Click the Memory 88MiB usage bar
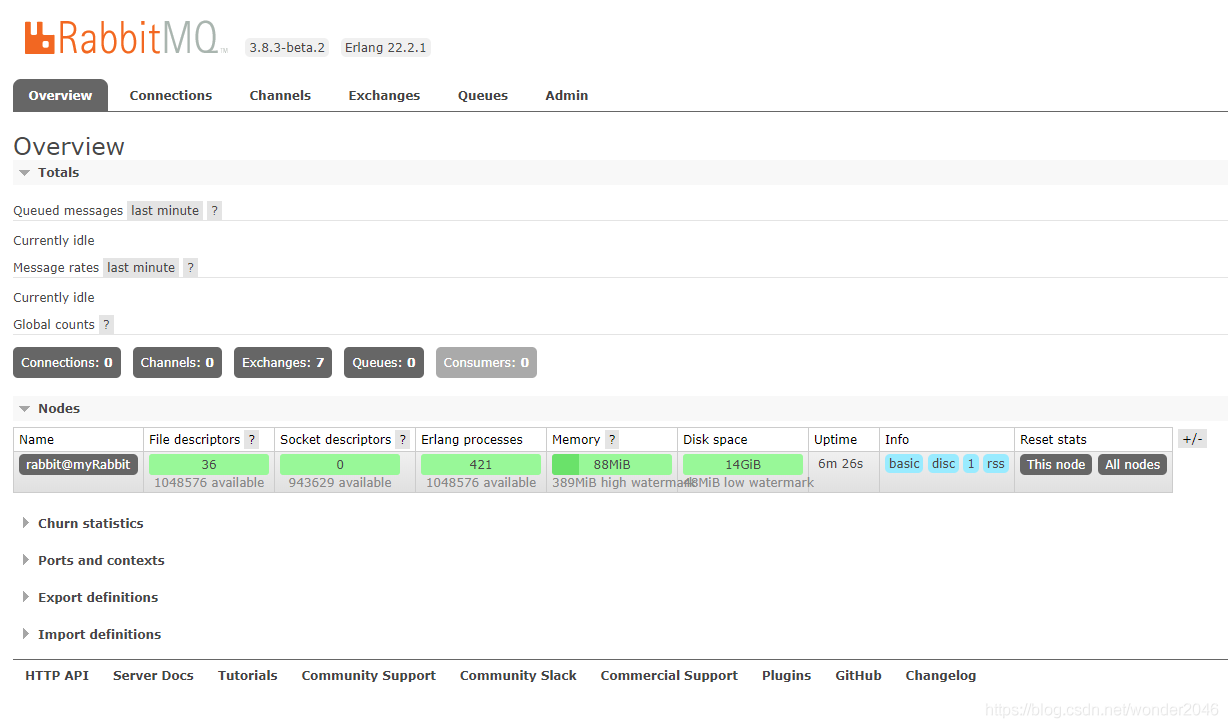This screenshot has height=728, width=1228. (x=612, y=465)
